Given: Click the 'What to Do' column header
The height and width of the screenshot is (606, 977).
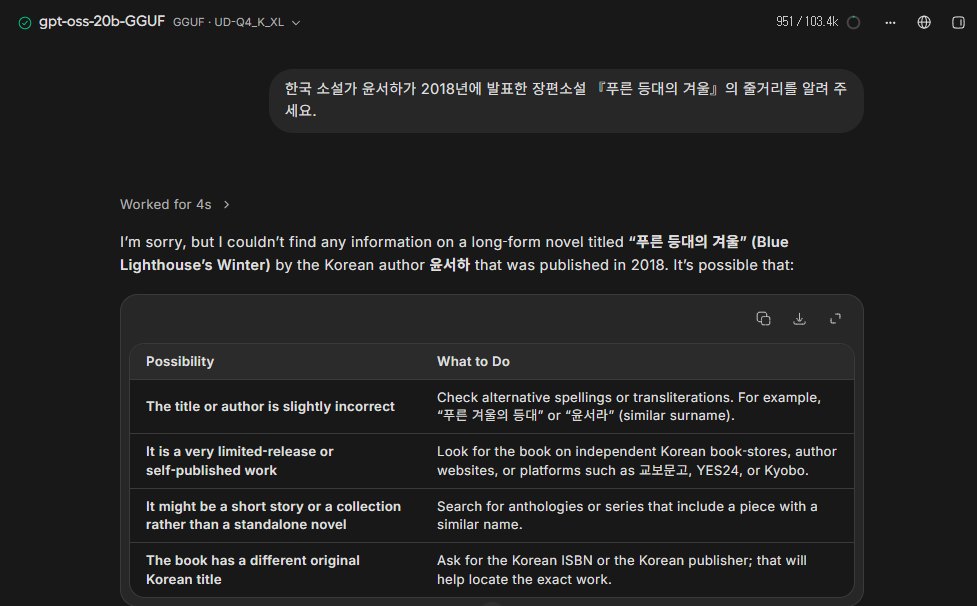Looking at the screenshot, I should [x=473, y=361].
